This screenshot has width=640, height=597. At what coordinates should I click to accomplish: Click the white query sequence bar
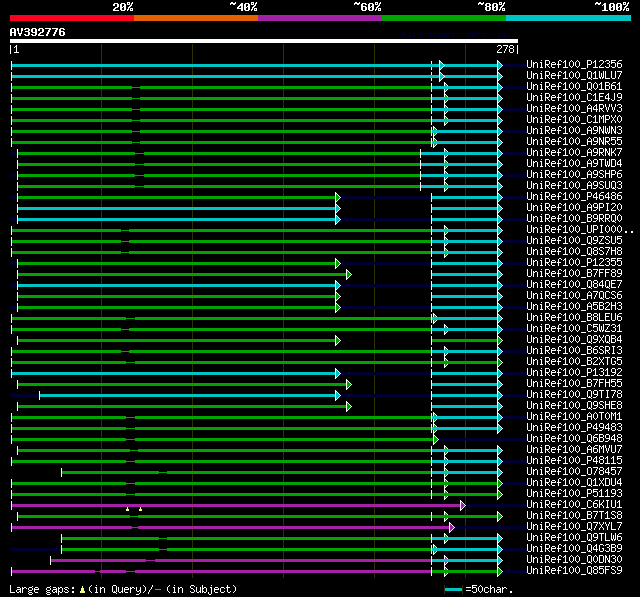(x=264, y=41)
